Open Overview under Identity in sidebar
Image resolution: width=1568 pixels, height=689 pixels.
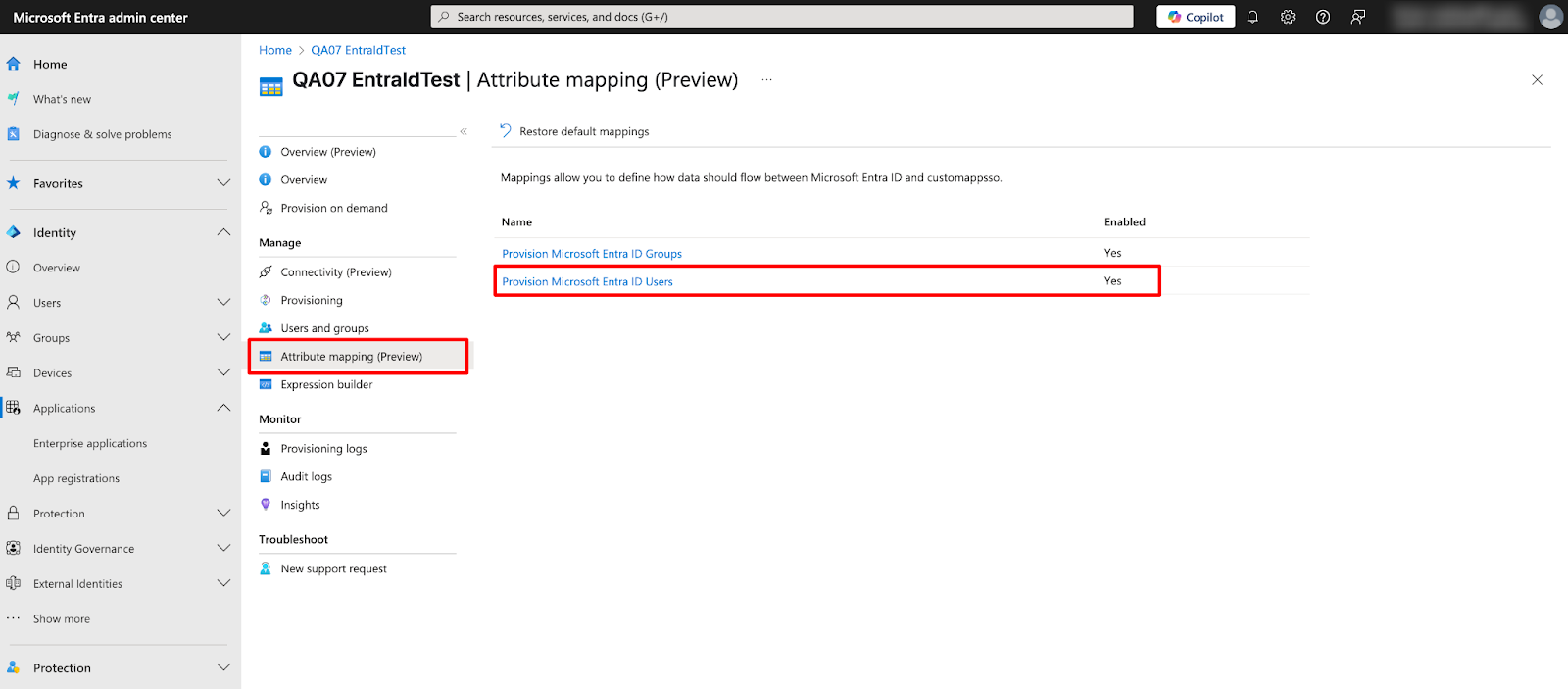point(57,268)
